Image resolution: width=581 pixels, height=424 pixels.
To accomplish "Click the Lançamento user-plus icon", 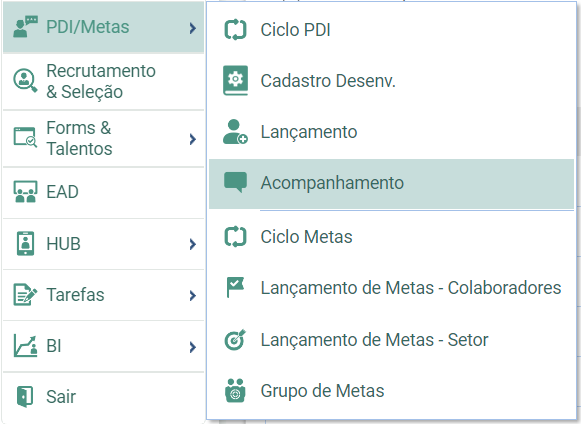I will point(235,132).
